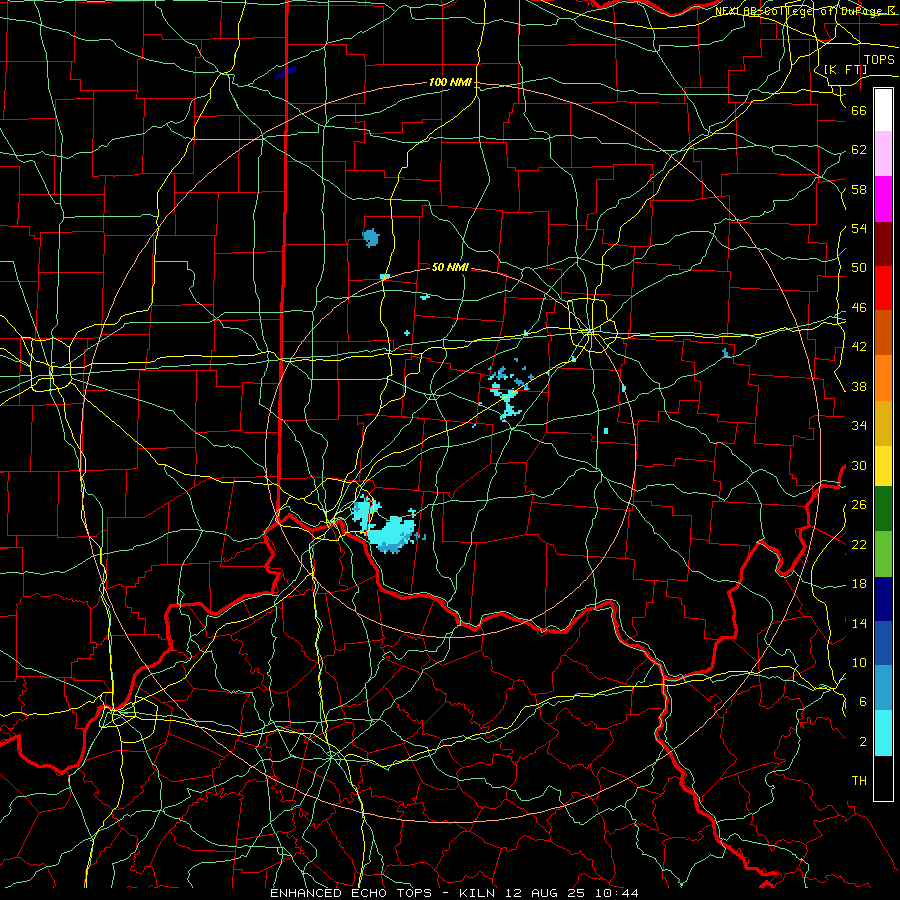900x900 pixels.
Task: Click the 34 label on the color scale
Action: pyautogui.click(x=859, y=426)
